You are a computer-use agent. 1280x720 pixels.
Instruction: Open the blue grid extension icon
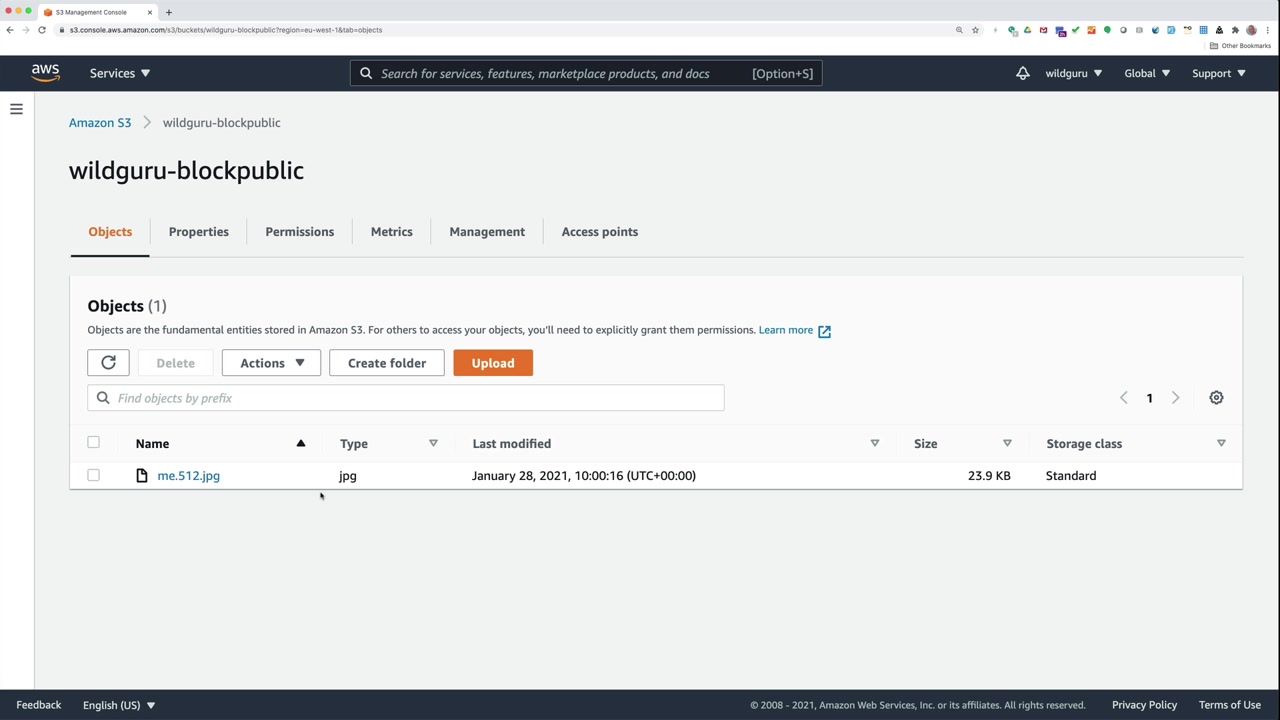coord(1203,30)
